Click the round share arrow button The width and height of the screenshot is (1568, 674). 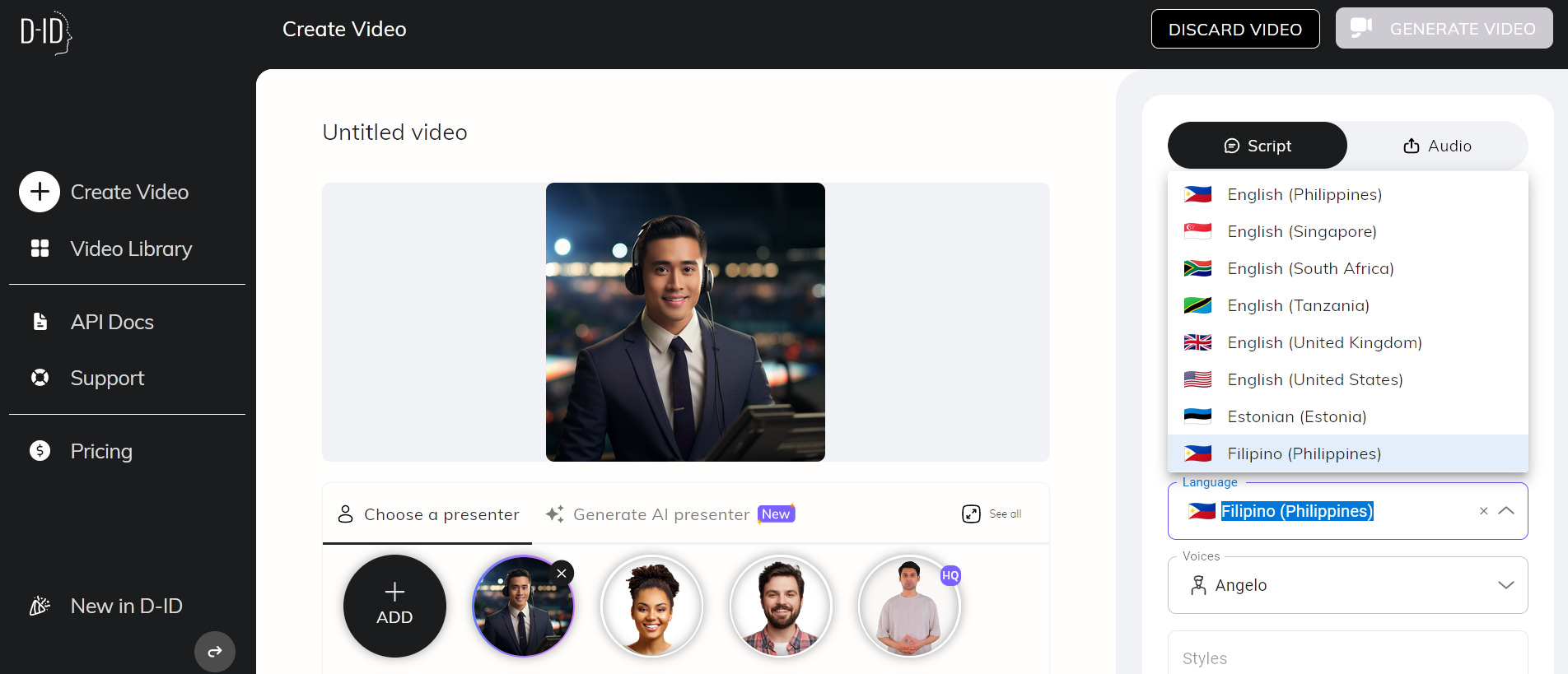click(215, 652)
